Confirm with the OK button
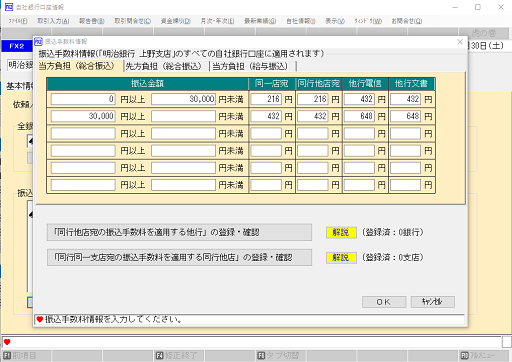This screenshot has height=362, width=512. pyautogui.click(x=384, y=302)
